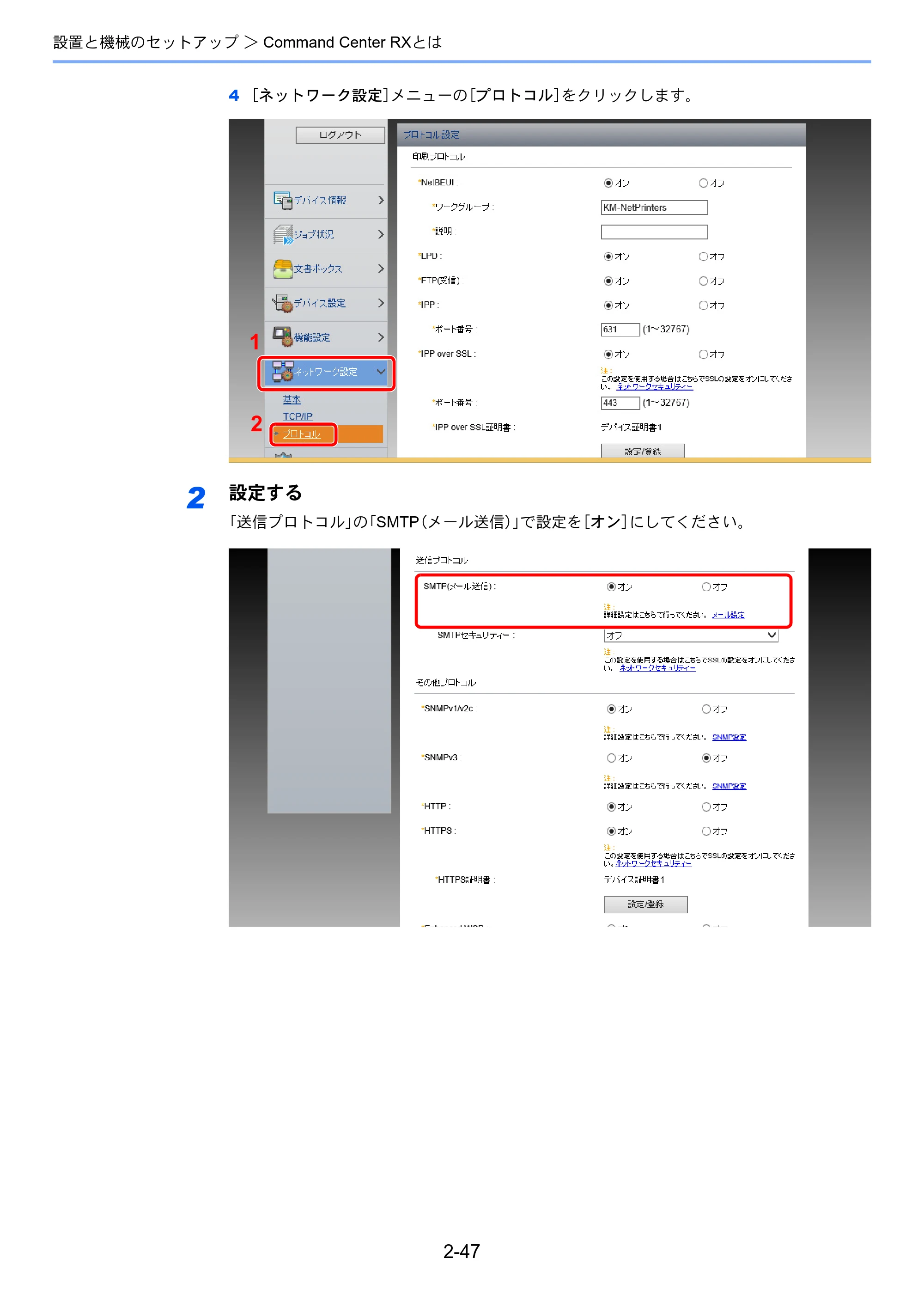Expand the ジョブ状況 chevron
This screenshot has width=924, height=1308.
(x=381, y=234)
